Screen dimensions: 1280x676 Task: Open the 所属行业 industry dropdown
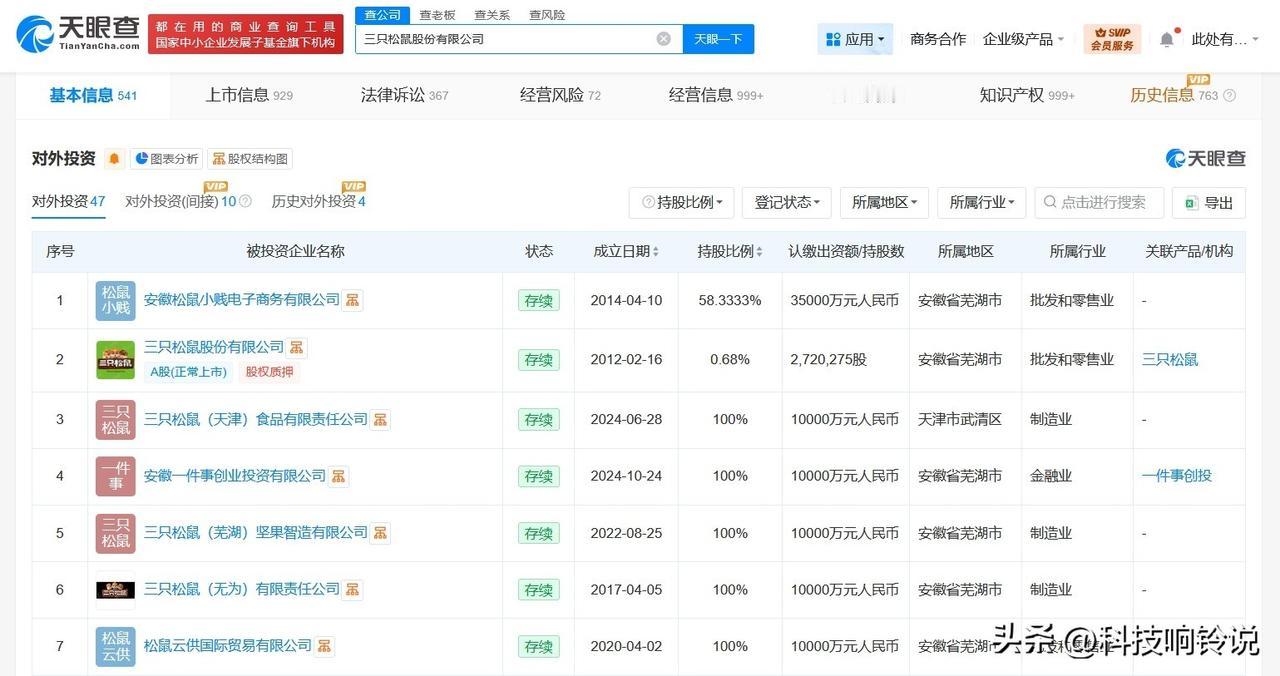(981, 202)
